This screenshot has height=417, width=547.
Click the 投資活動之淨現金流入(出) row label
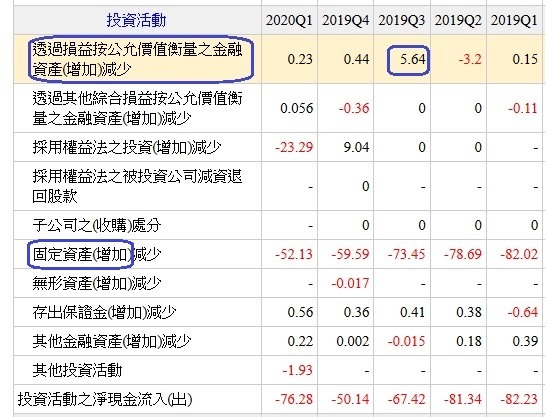pos(105,400)
